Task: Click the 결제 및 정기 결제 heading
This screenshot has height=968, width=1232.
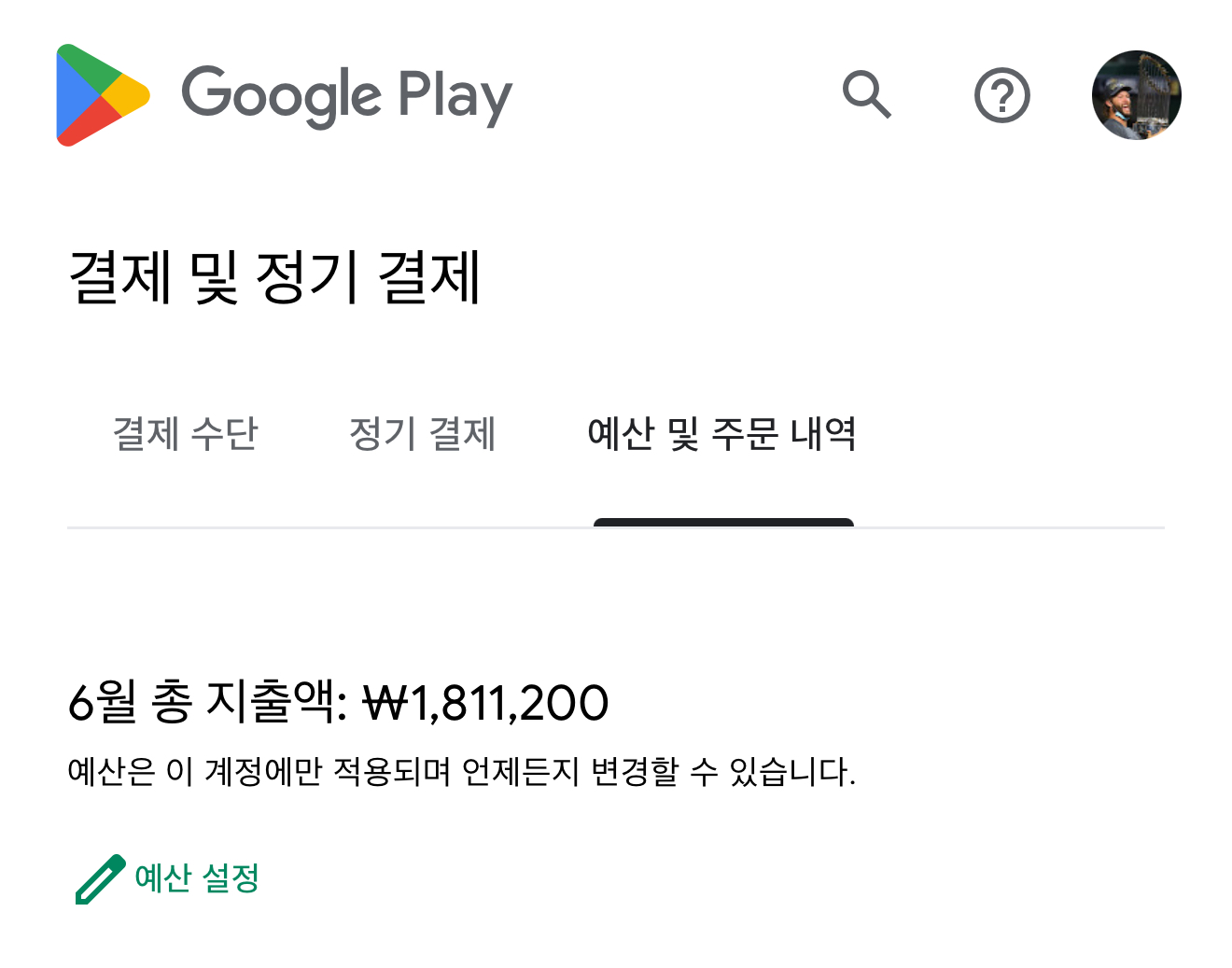Action: 274,277
